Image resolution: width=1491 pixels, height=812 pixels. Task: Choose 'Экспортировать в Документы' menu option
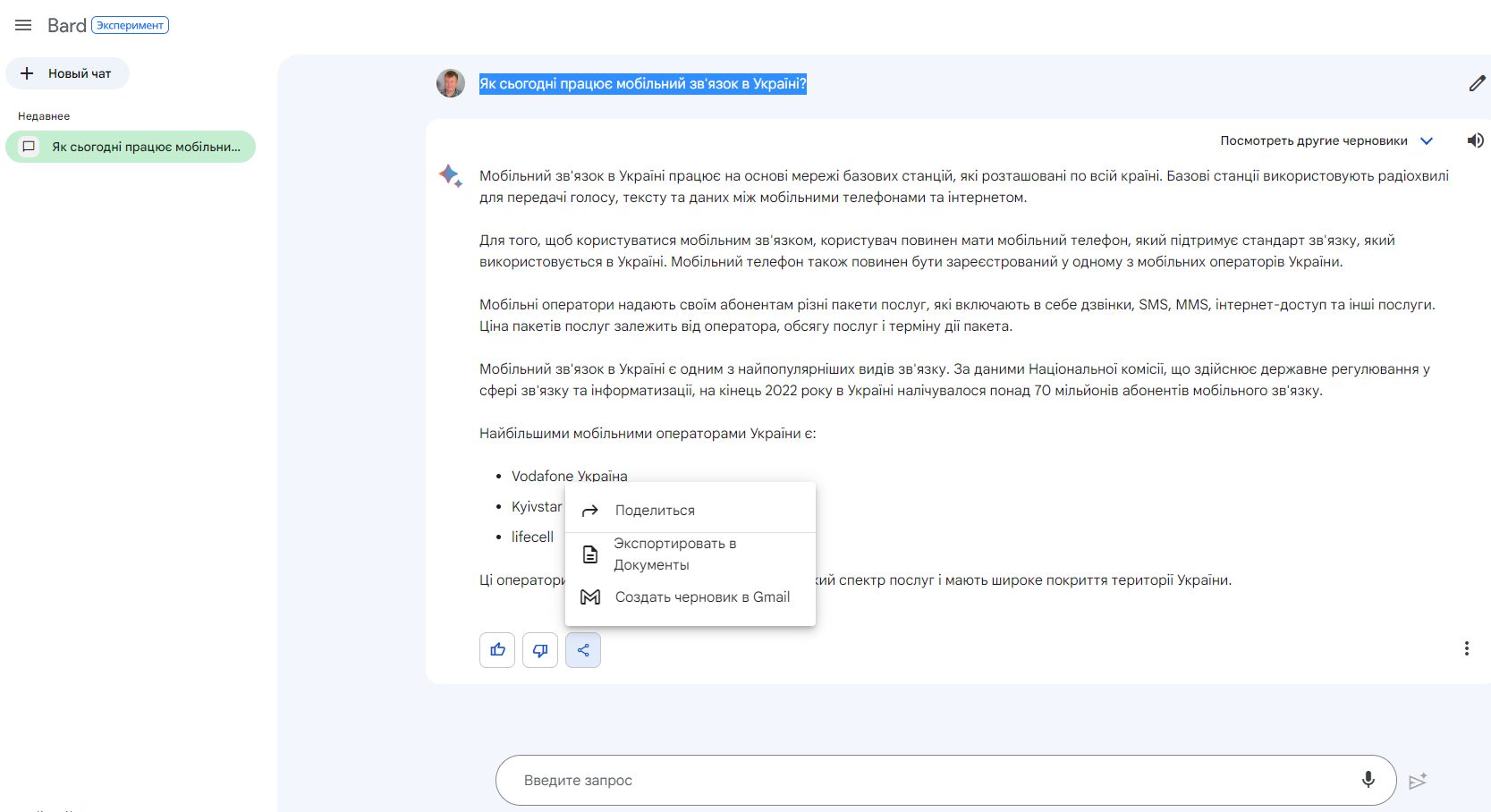(x=674, y=554)
